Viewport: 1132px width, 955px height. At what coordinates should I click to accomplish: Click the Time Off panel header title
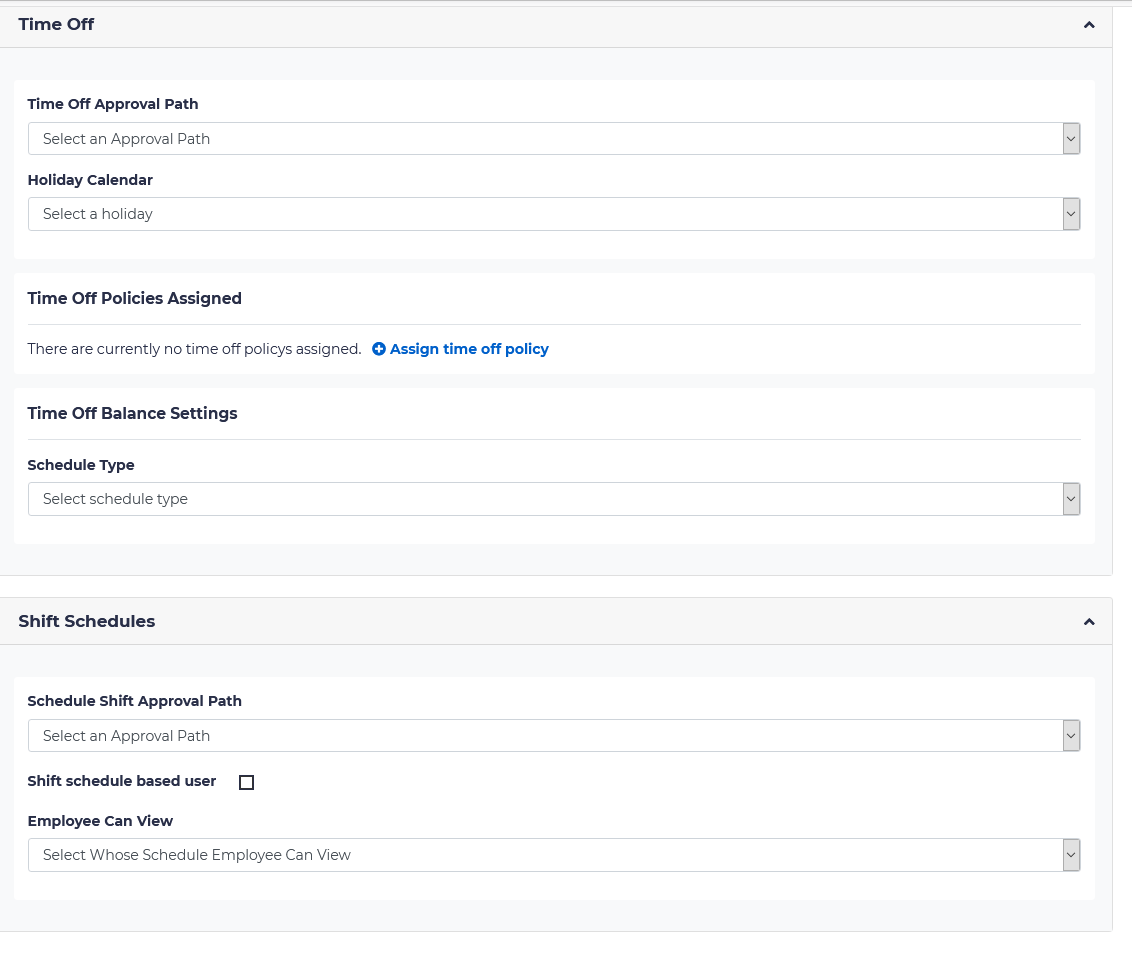pos(56,24)
